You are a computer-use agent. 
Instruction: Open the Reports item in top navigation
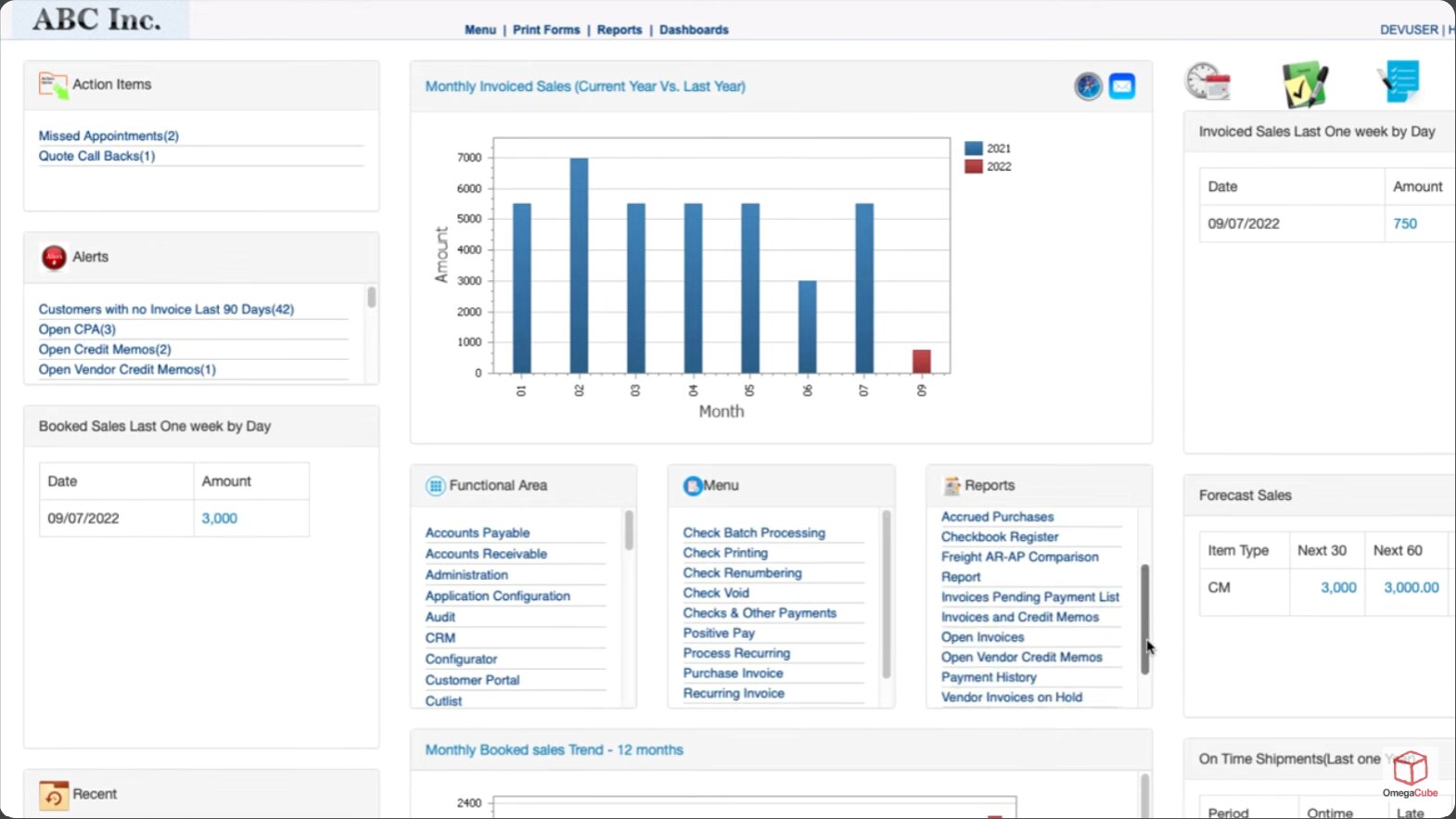coord(619,30)
